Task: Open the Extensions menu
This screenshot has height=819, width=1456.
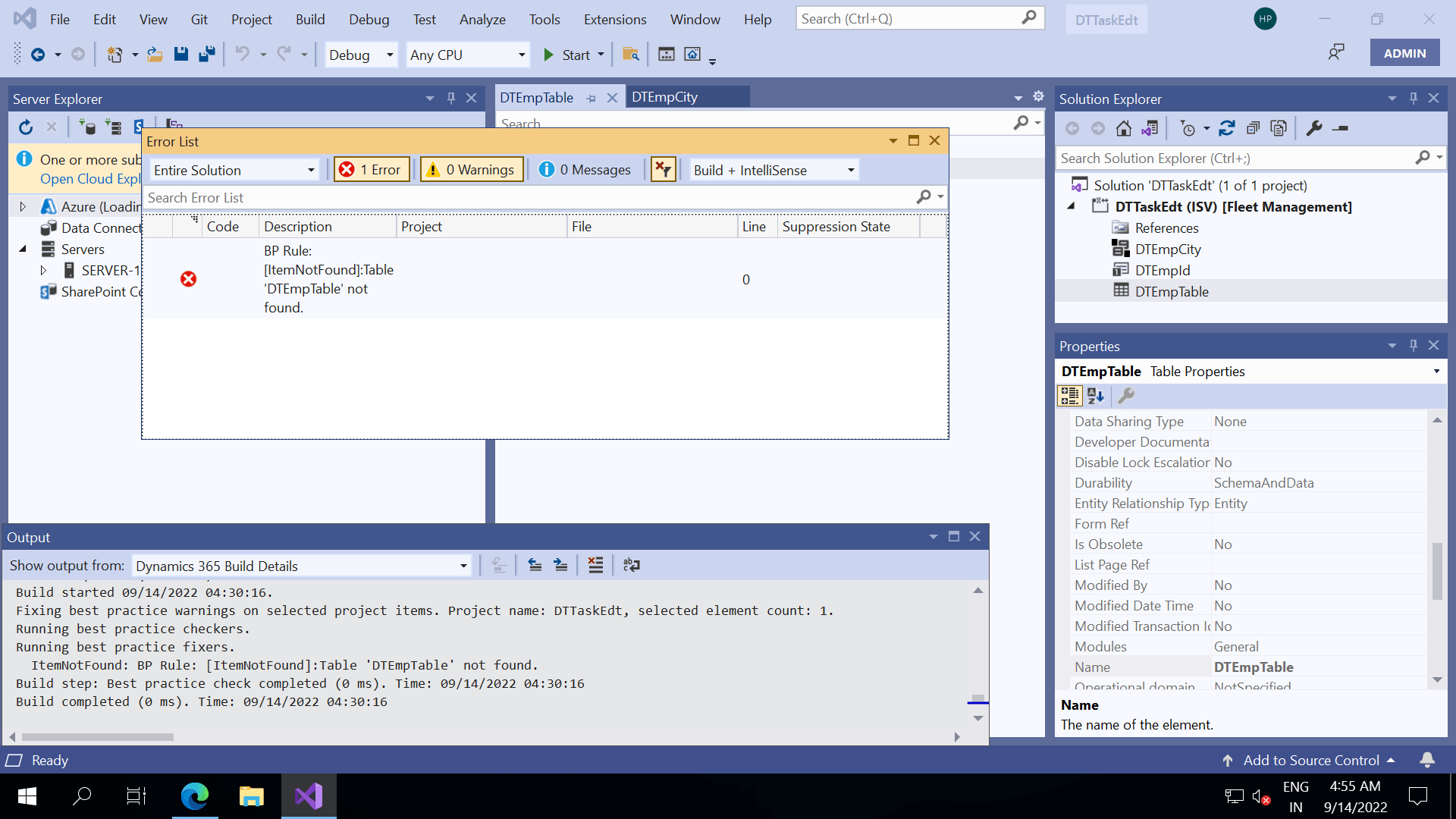Action: (x=615, y=20)
